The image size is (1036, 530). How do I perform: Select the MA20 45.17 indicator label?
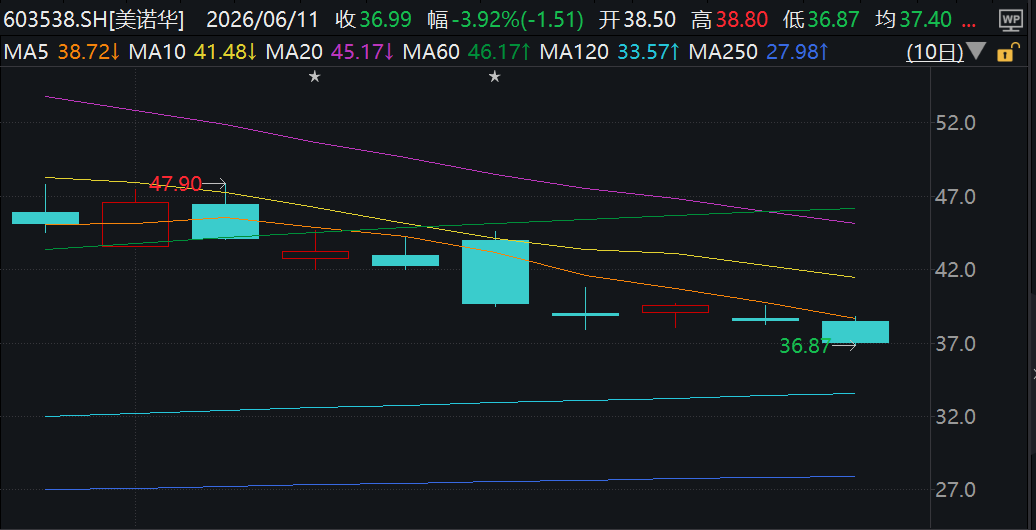(x=330, y=52)
